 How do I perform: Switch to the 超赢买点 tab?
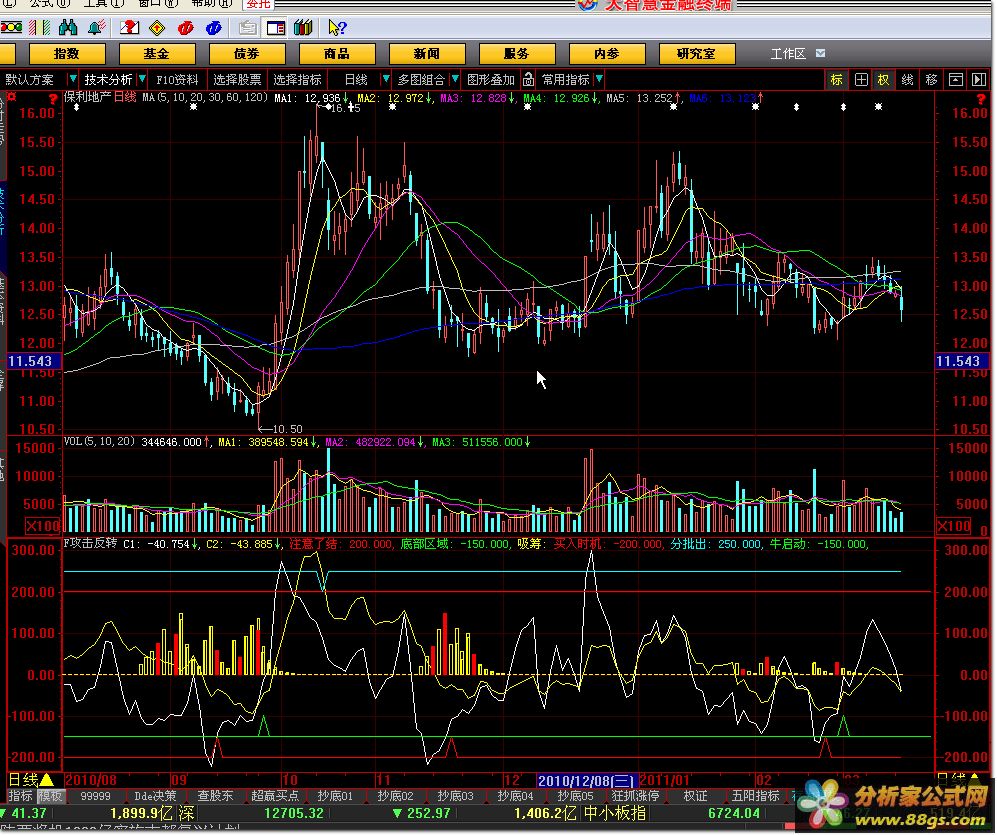275,796
